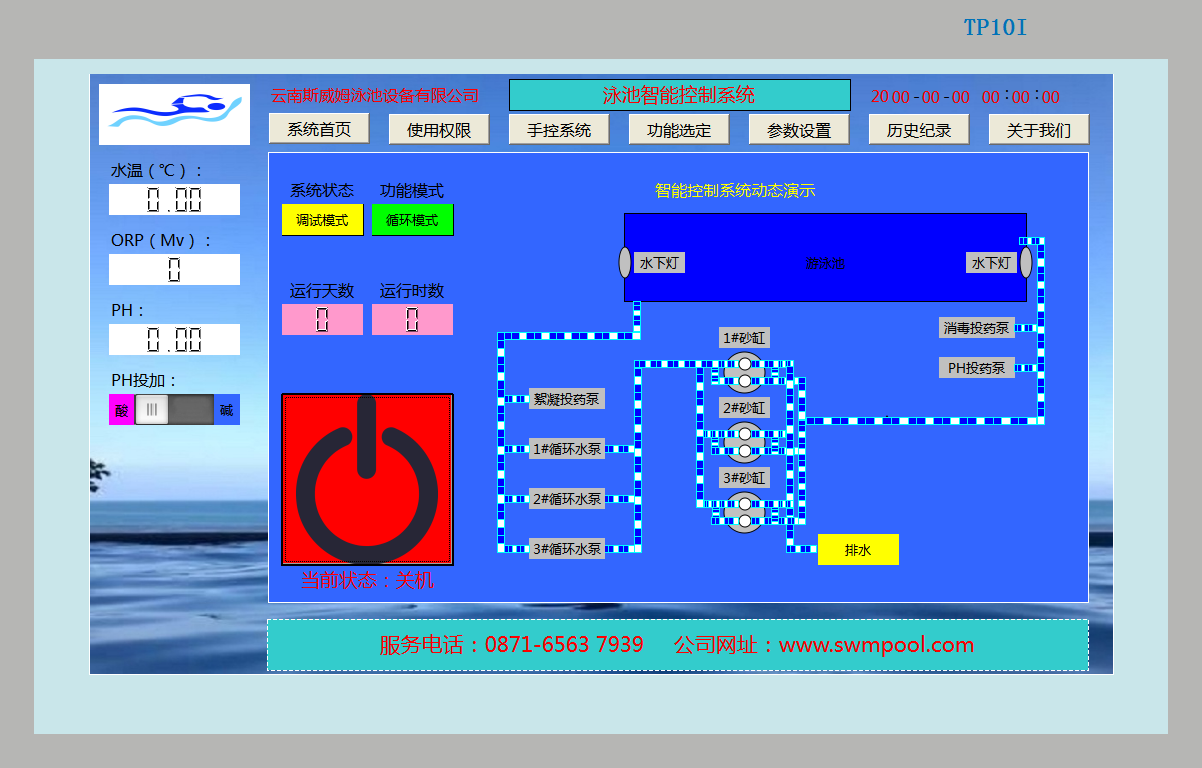1202x768 pixels.
Task: Open the 系统首页 home tab
Action: [319, 129]
